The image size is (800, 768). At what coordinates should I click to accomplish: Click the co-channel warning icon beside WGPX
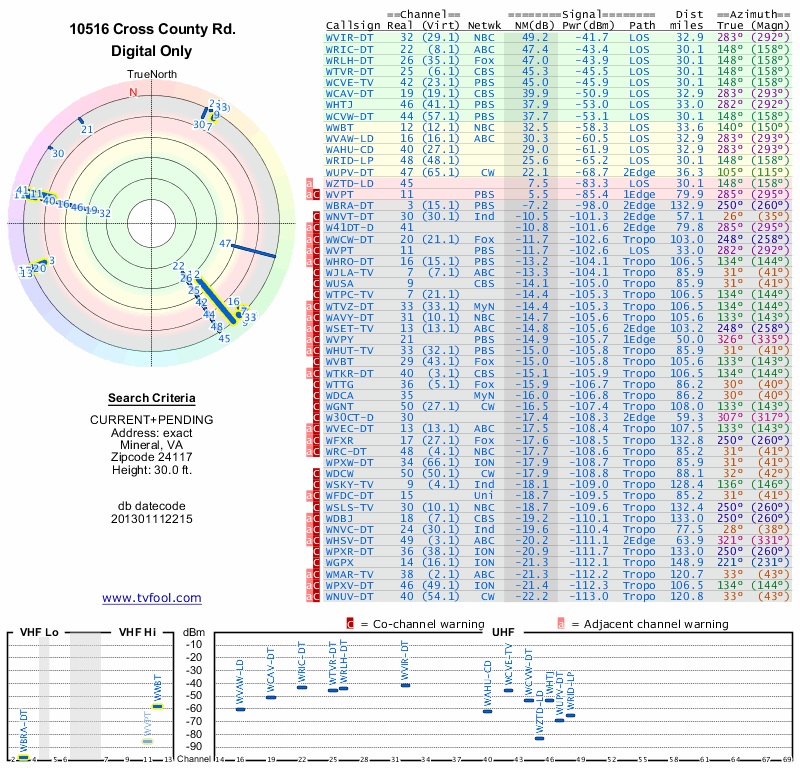click(x=317, y=564)
